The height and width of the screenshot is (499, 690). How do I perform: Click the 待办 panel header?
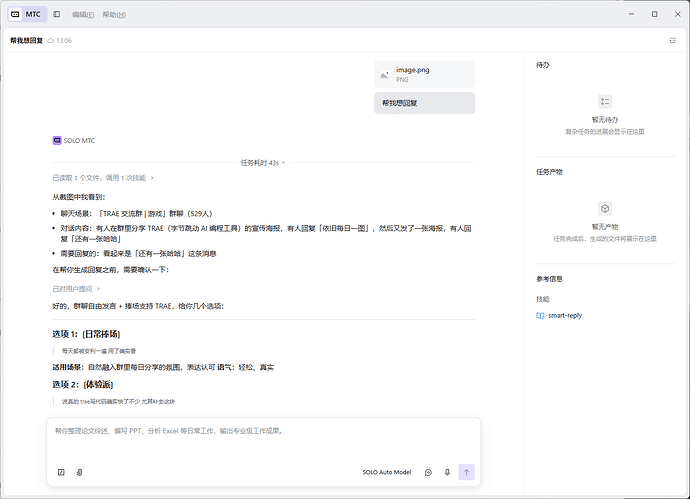[x=543, y=65]
